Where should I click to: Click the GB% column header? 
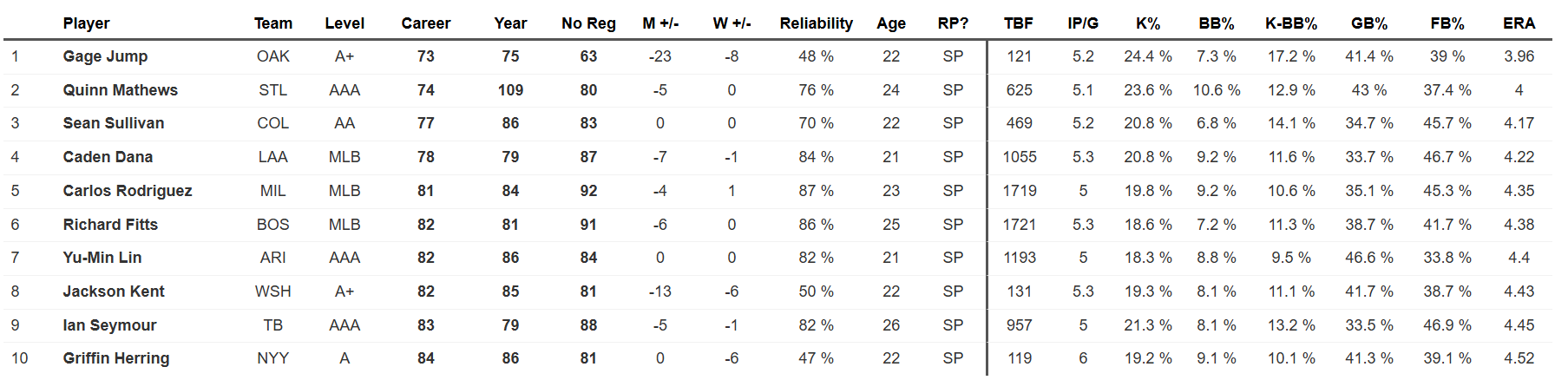pos(1369,23)
